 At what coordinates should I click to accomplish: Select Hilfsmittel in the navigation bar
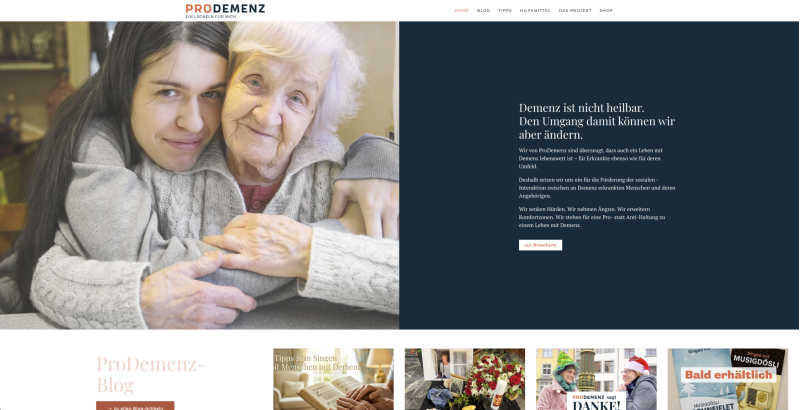(535, 11)
